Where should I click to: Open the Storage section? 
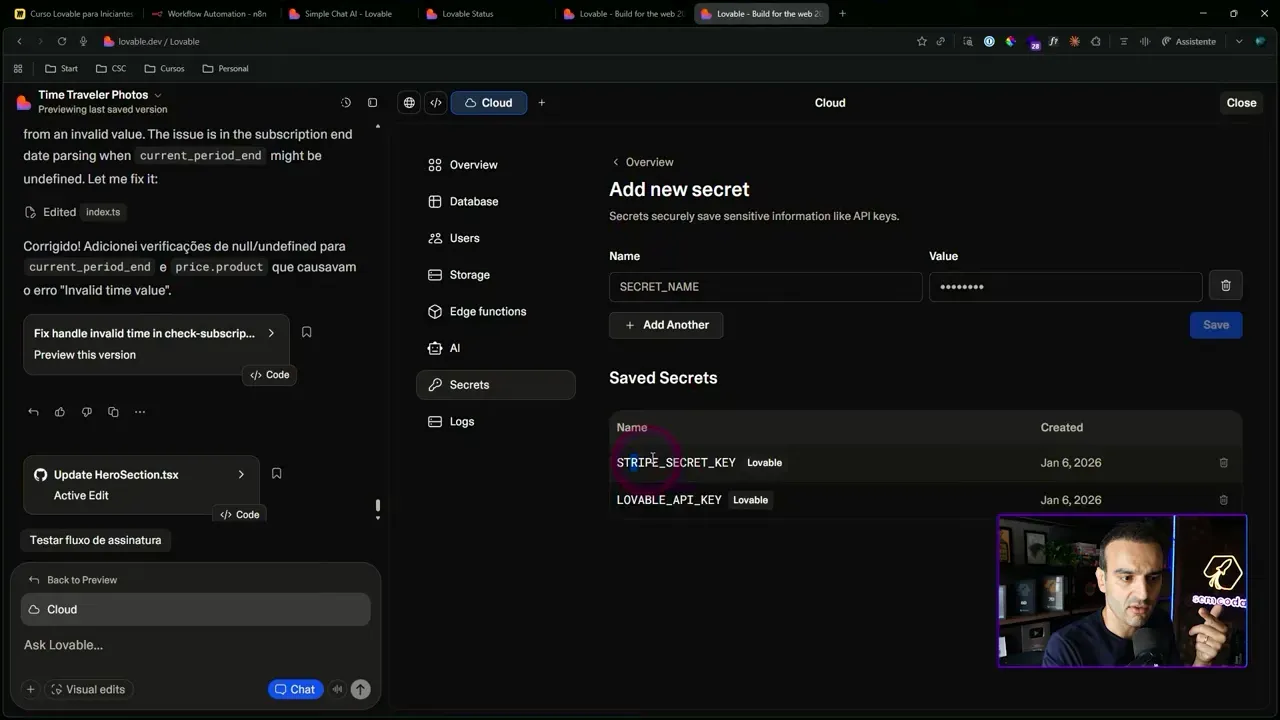point(469,274)
